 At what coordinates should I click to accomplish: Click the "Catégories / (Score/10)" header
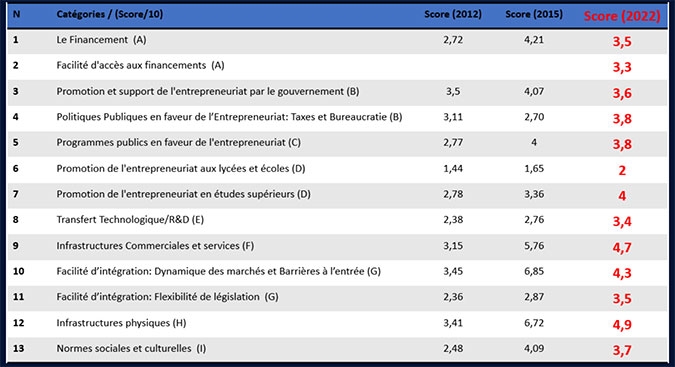110,14
